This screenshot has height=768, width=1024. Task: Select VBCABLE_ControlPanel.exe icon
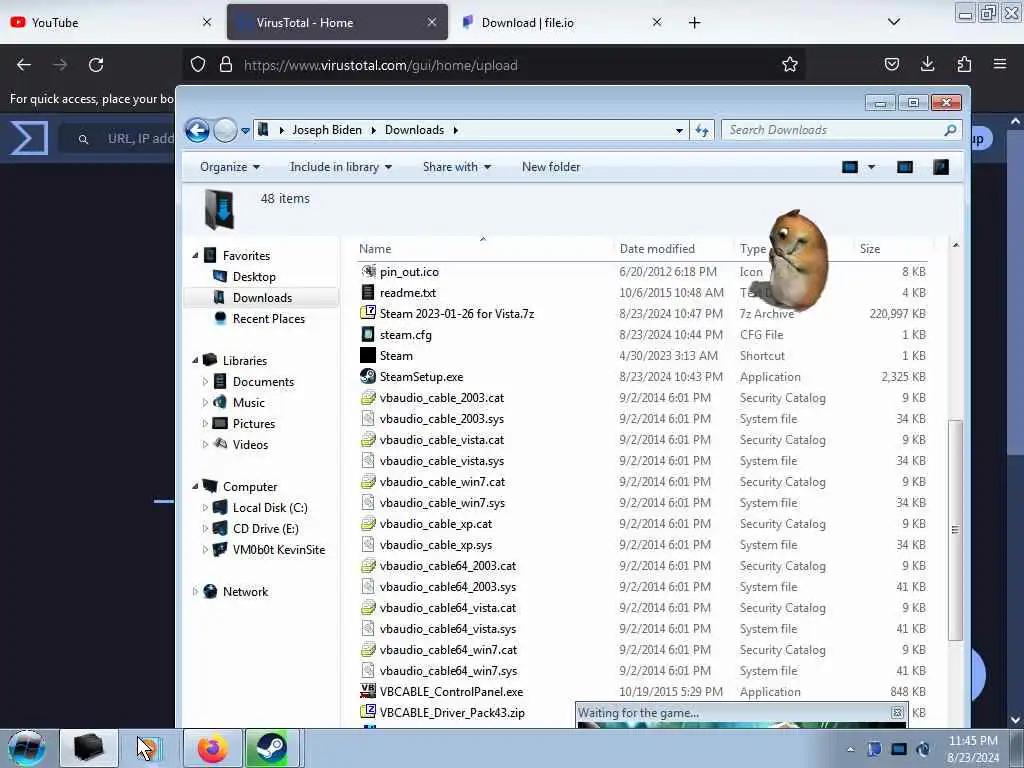point(368,691)
